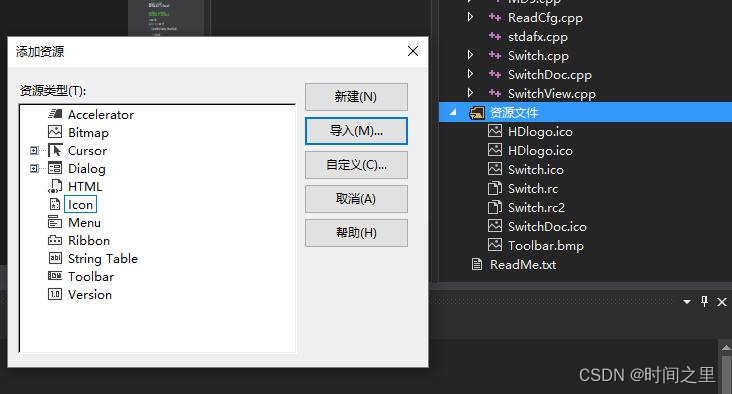Select the Version resource type icon
This screenshot has width=732, height=394.
pos(55,294)
